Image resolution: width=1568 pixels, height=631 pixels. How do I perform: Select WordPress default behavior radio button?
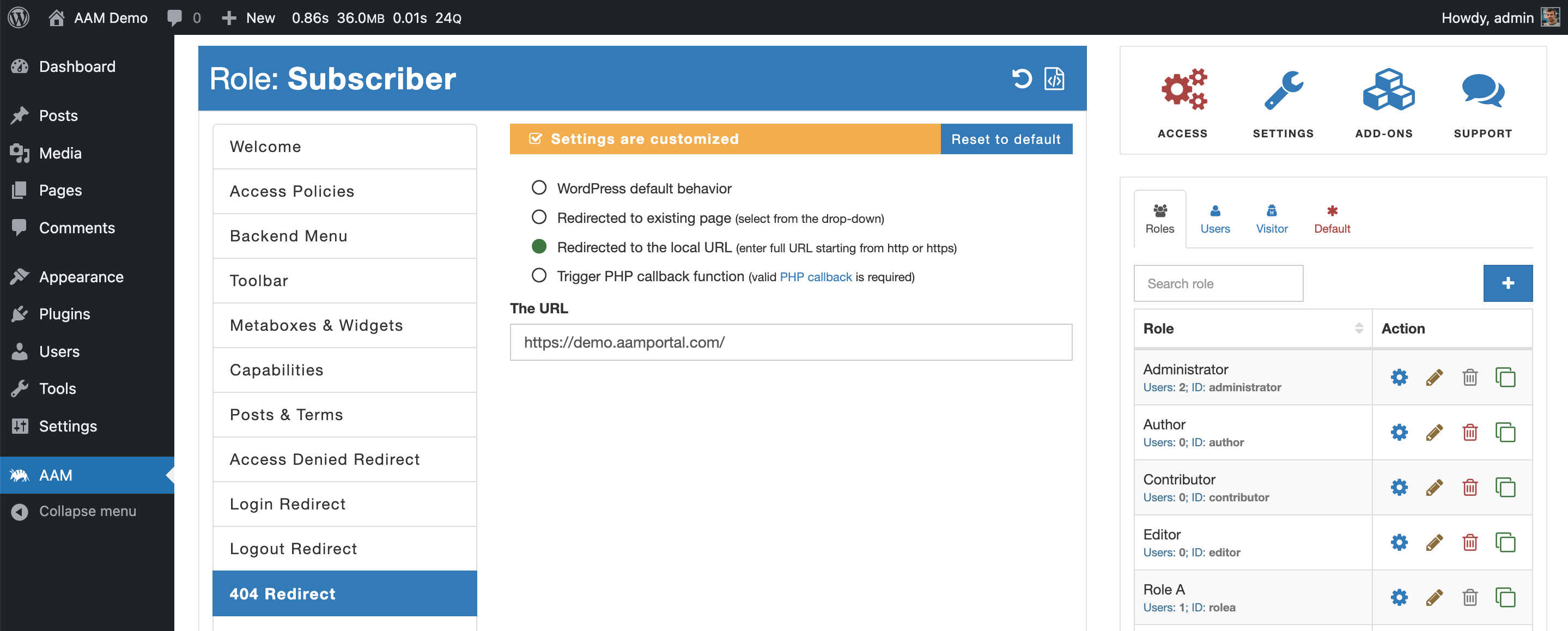coord(538,187)
